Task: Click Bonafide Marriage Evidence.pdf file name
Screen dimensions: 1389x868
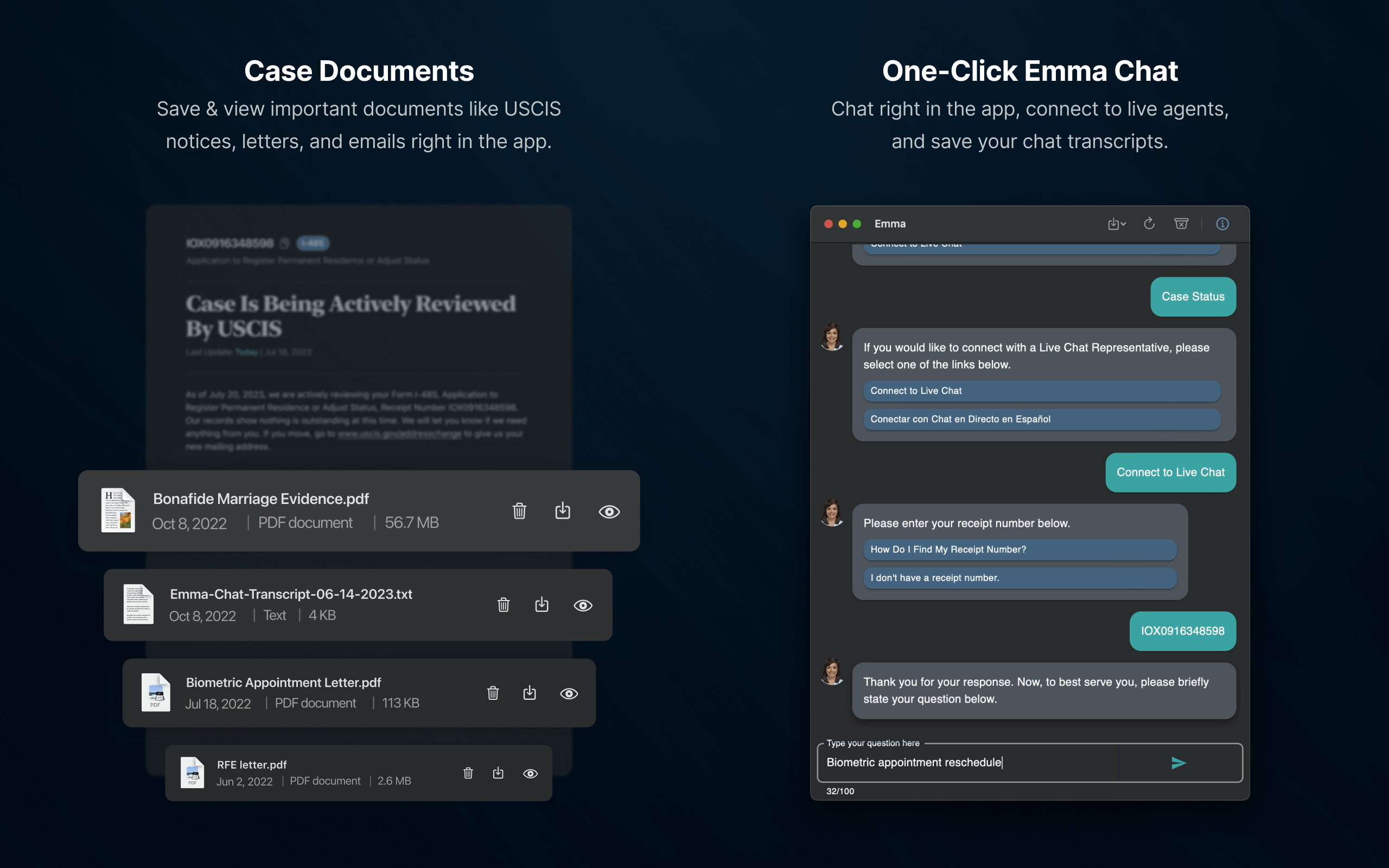Action: coord(260,499)
